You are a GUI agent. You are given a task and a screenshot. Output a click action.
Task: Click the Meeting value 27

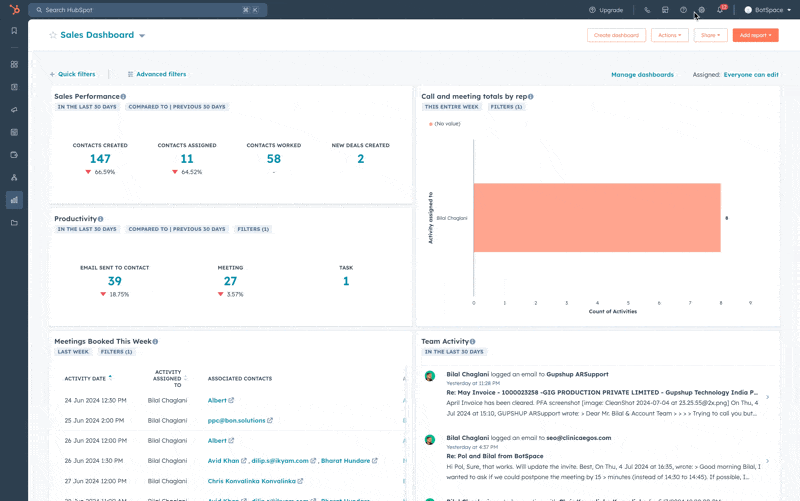[x=230, y=281]
